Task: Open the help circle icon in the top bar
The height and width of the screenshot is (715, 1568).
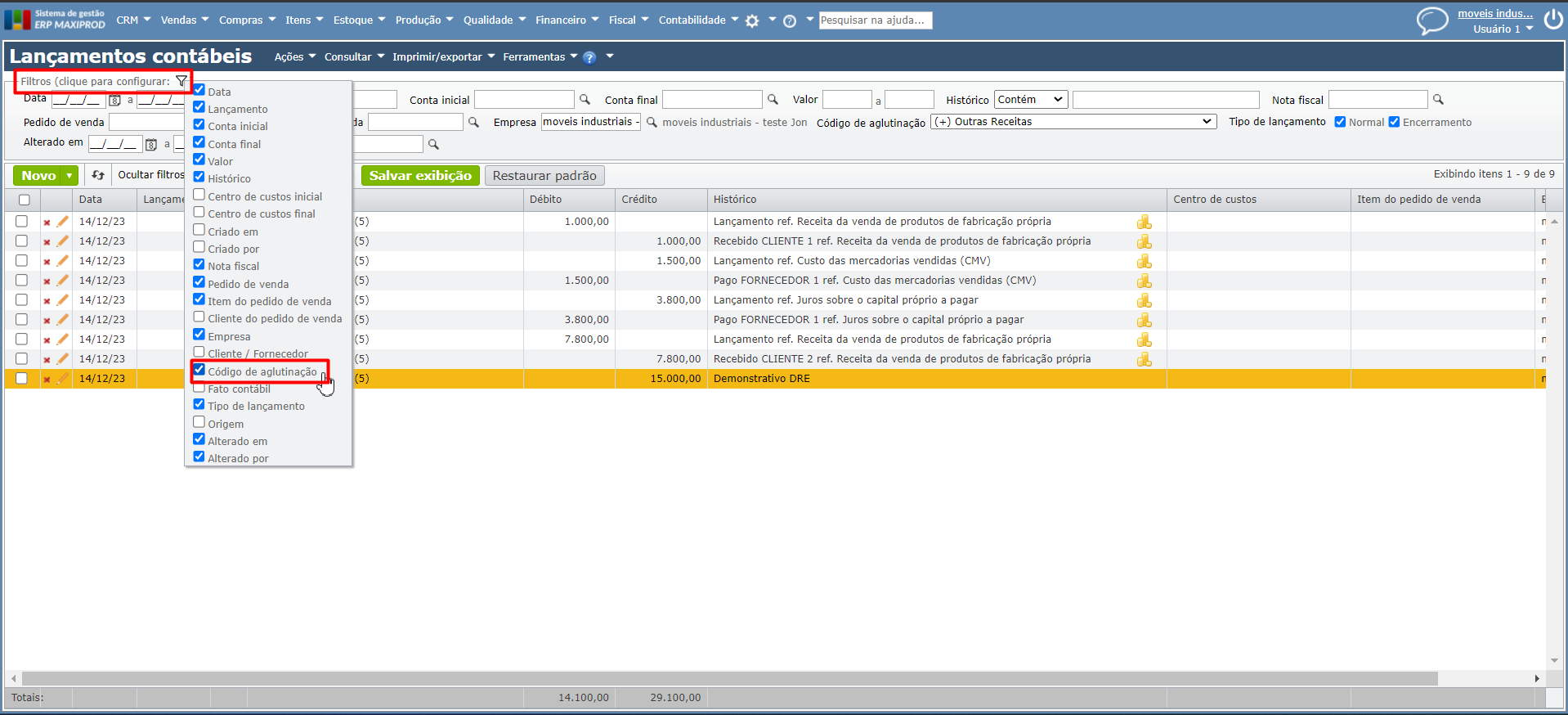Action: coord(790,20)
